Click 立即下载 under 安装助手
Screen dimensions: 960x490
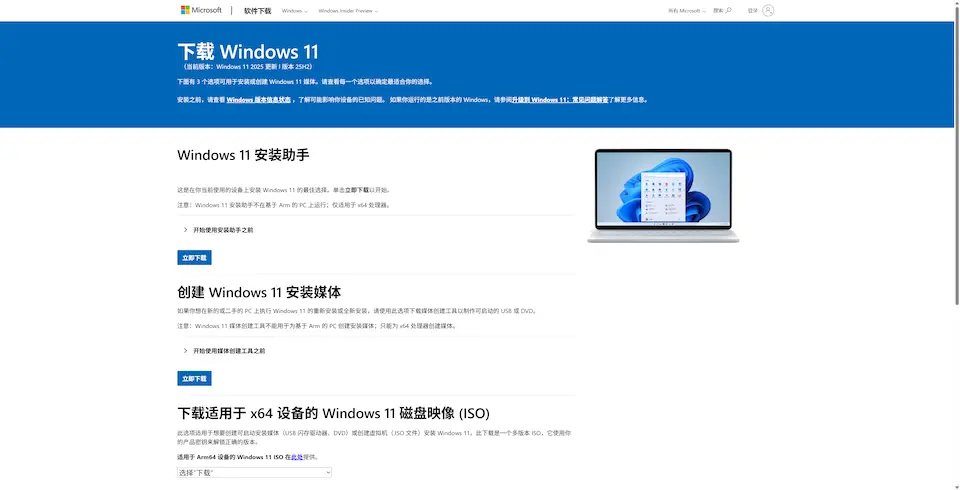[195, 258]
